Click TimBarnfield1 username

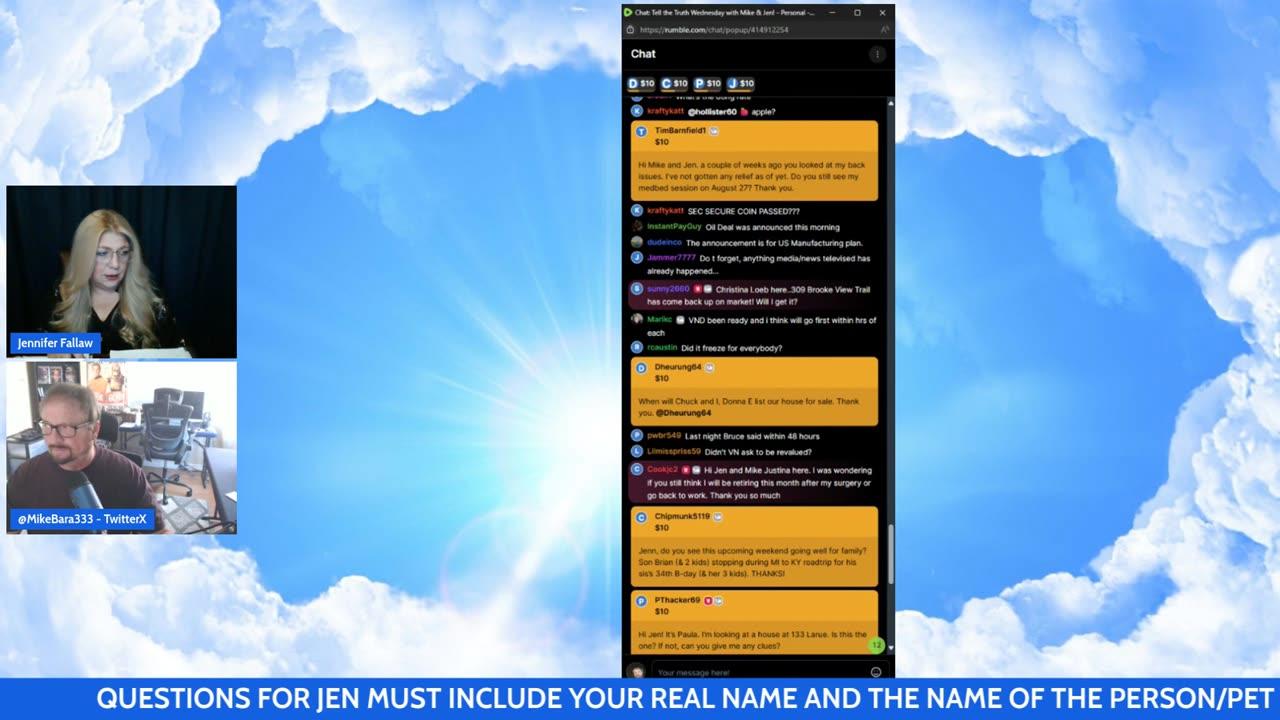680,131
